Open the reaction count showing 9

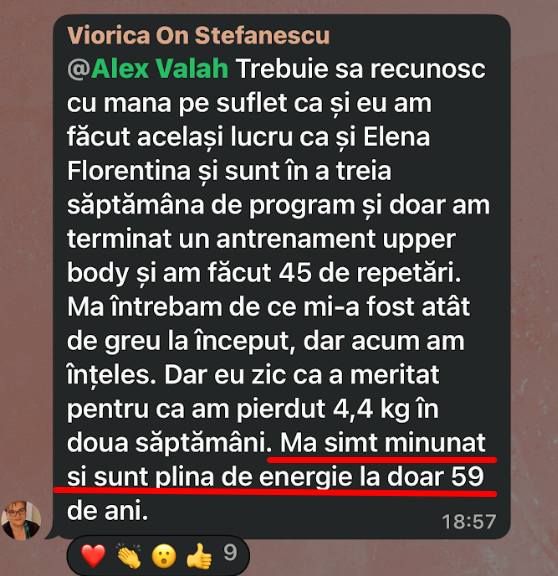click(230, 552)
